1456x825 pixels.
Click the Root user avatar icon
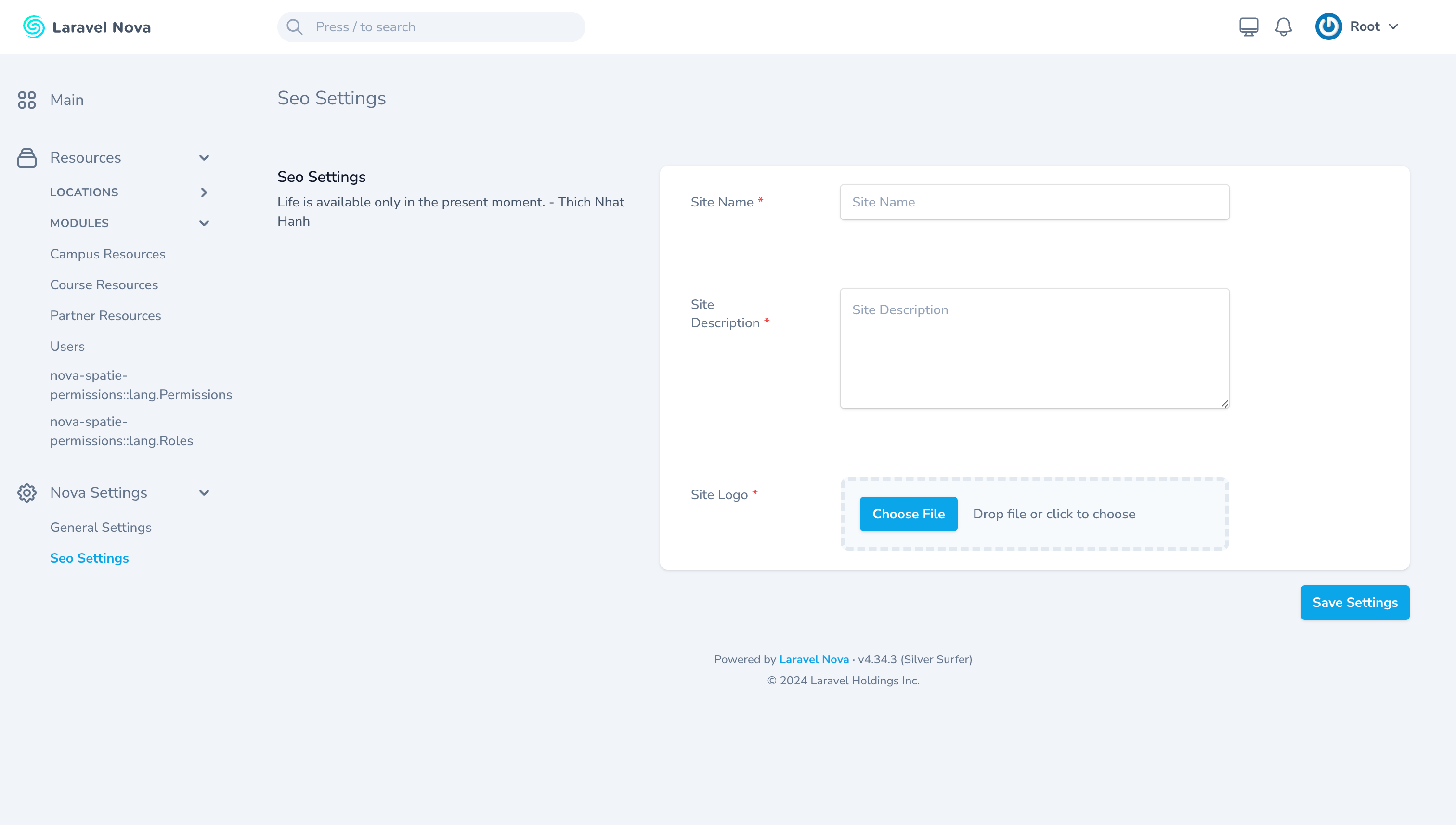click(x=1328, y=26)
